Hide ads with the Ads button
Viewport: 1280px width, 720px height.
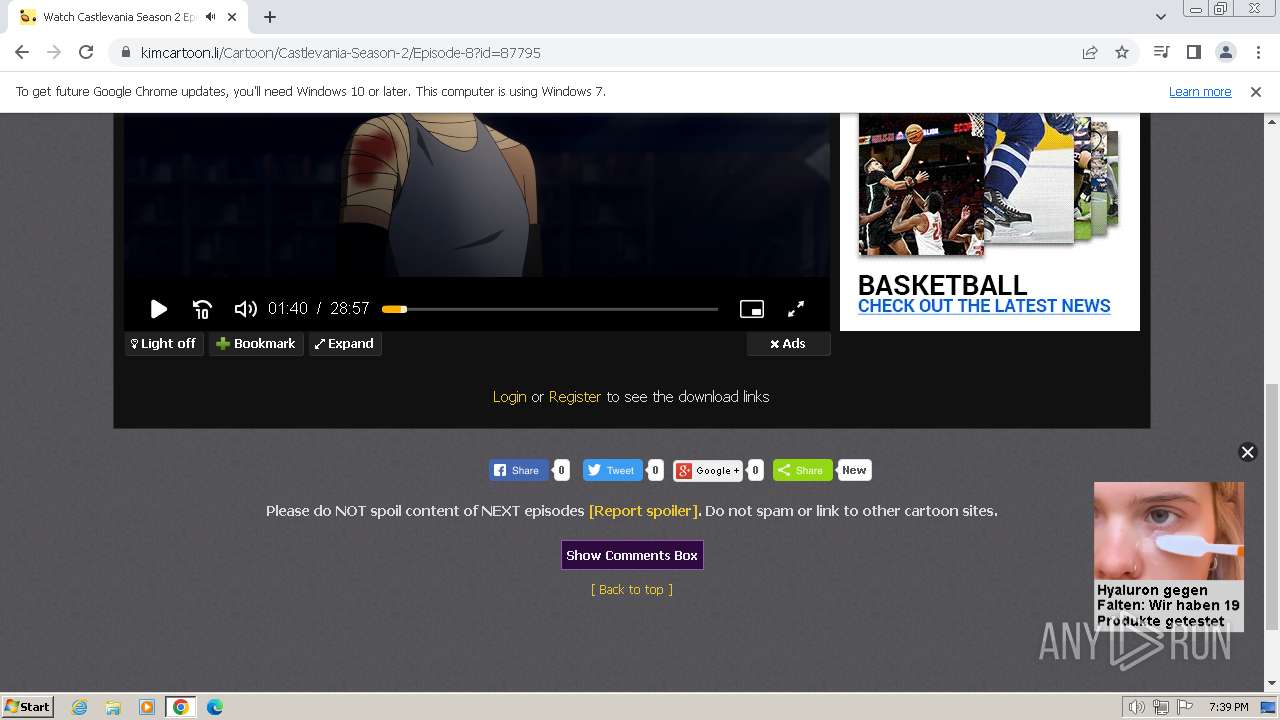point(788,343)
